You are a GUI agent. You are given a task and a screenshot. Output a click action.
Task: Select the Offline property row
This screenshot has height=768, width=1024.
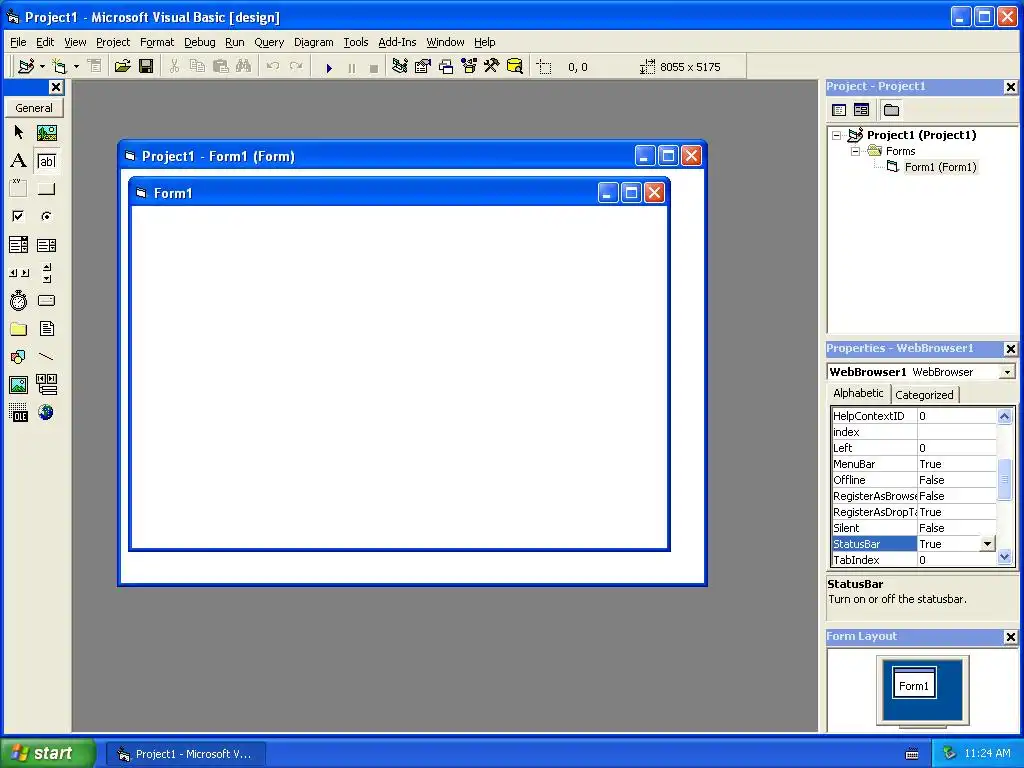pos(914,480)
